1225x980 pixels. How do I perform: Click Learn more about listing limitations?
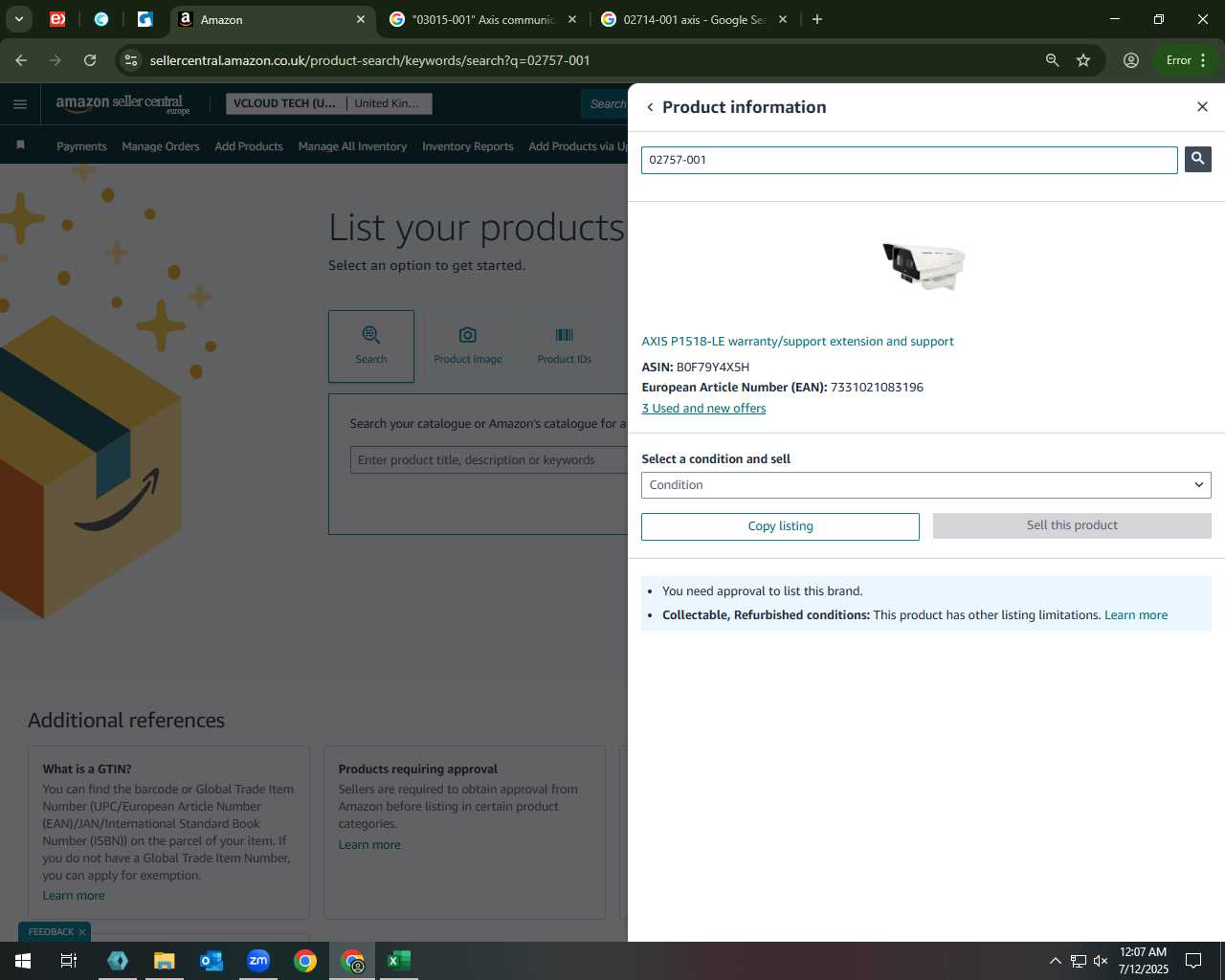click(1136, 615)
